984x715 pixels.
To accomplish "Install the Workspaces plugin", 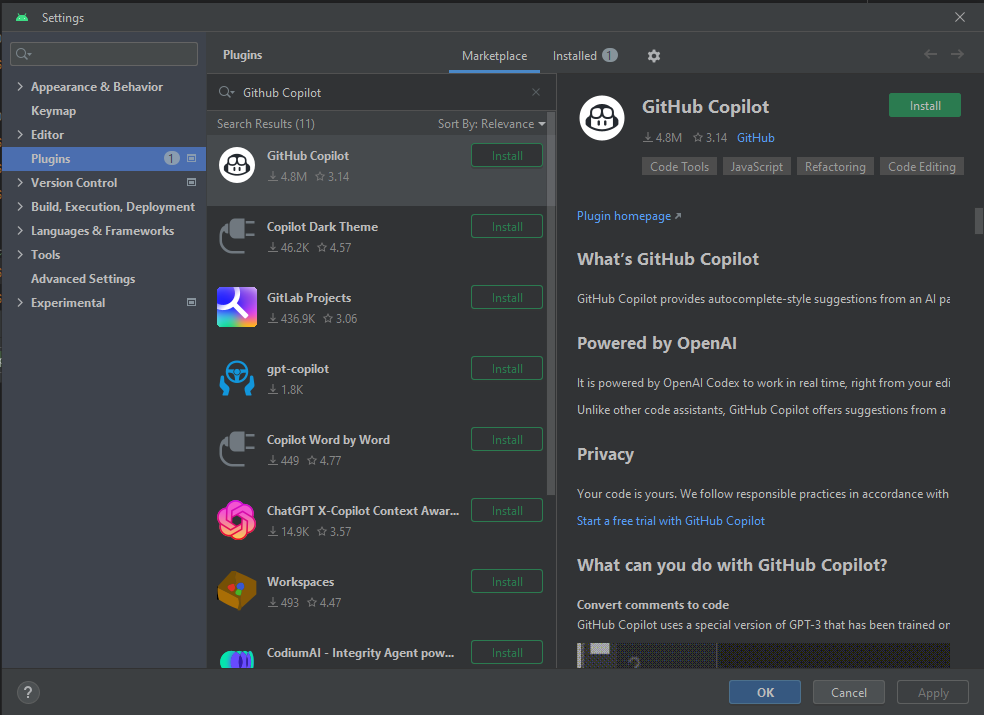I will (x=506, y=581).
